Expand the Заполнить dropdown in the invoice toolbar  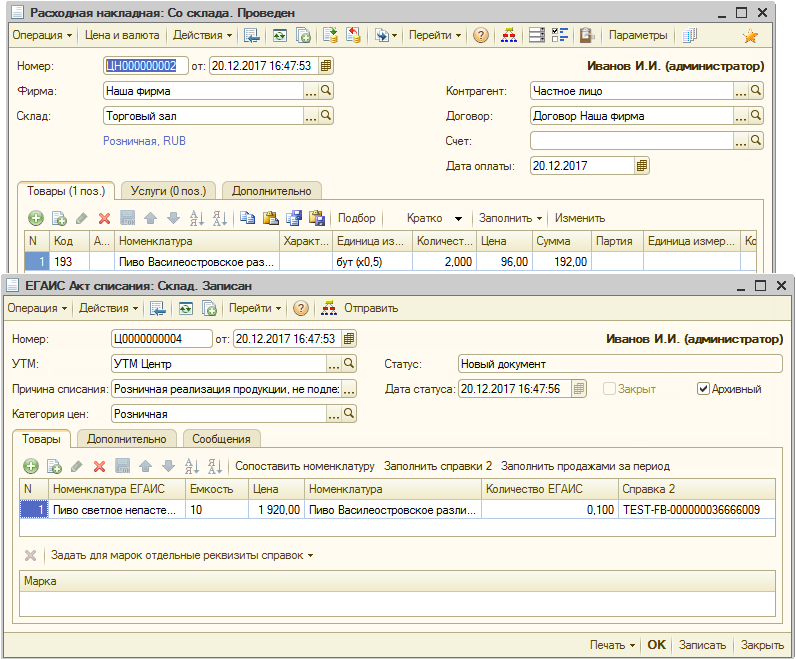(510, 218)
